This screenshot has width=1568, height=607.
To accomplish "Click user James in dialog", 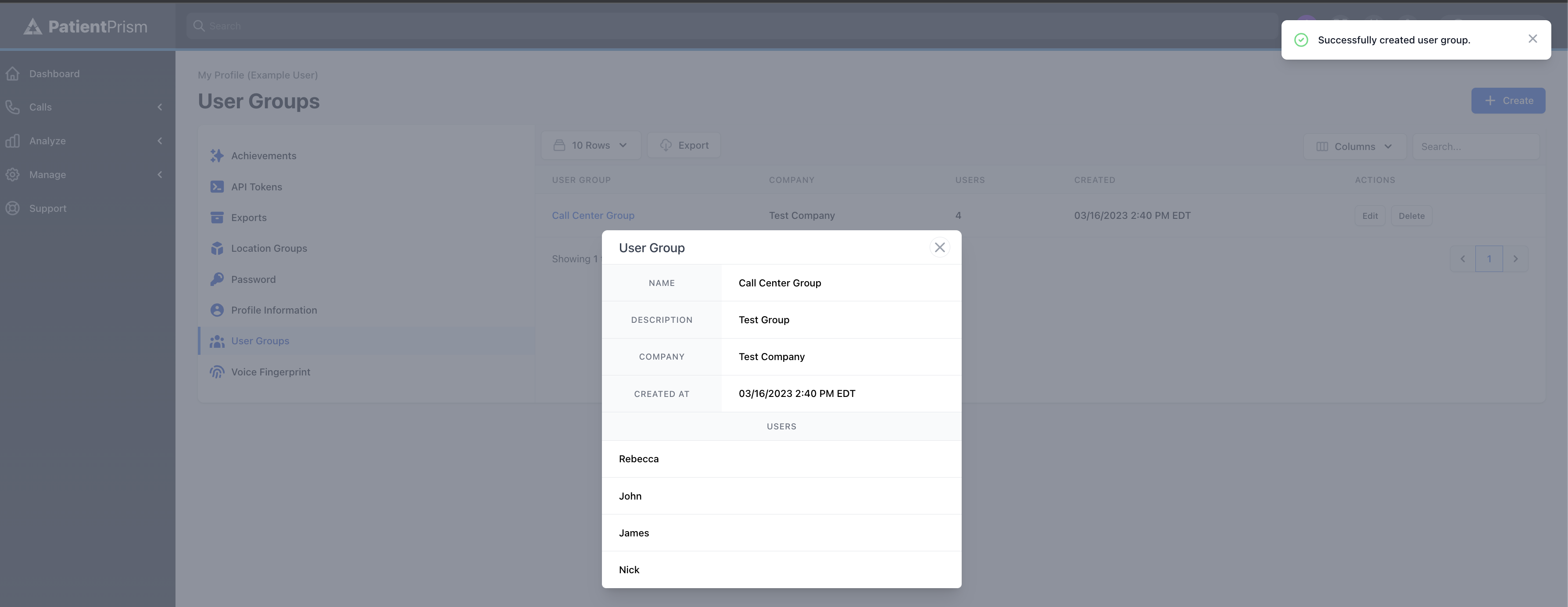I will click(781, 533).
